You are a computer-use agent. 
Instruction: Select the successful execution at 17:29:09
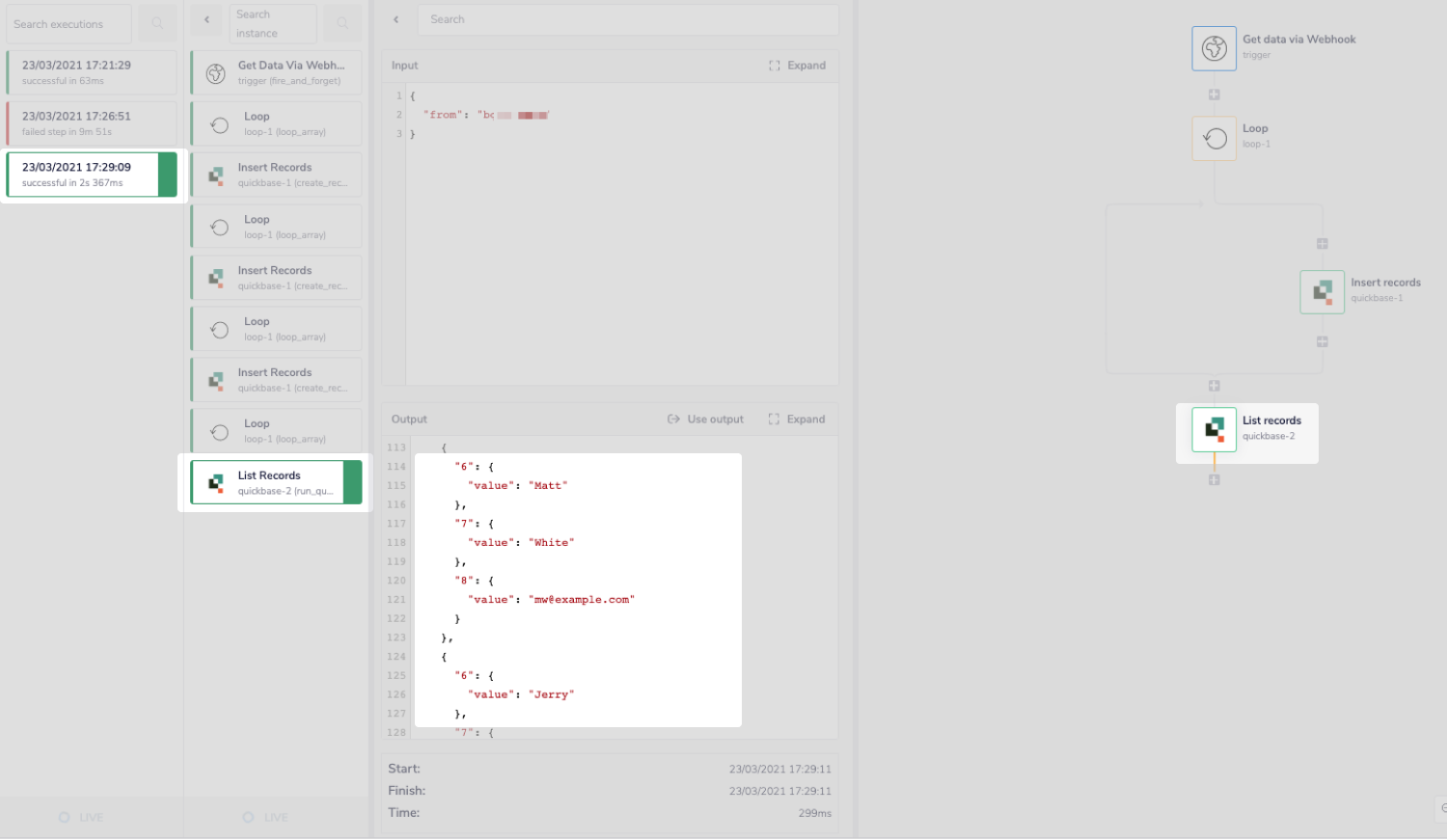[91, 175]
